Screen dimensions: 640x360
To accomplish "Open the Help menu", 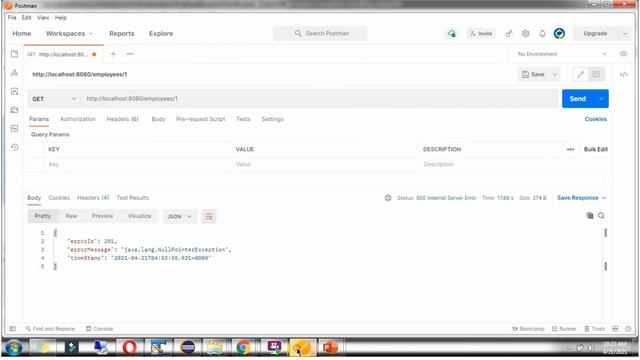I will pos(61,18).
